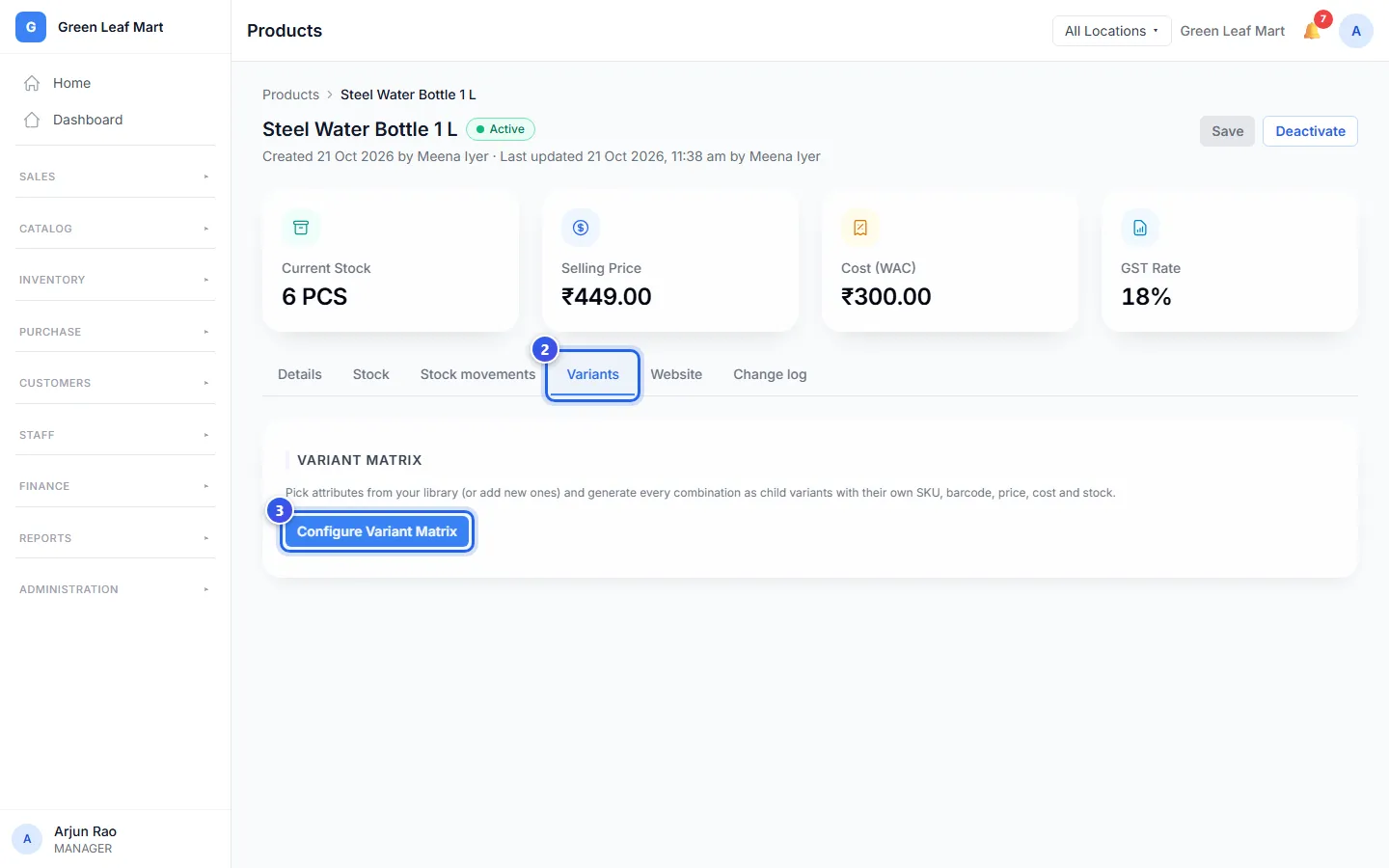Click the Selling Price dollar icon
The height and width of the screenshot is (868, 1389).
pyautogui.click(x=581, y=228)
